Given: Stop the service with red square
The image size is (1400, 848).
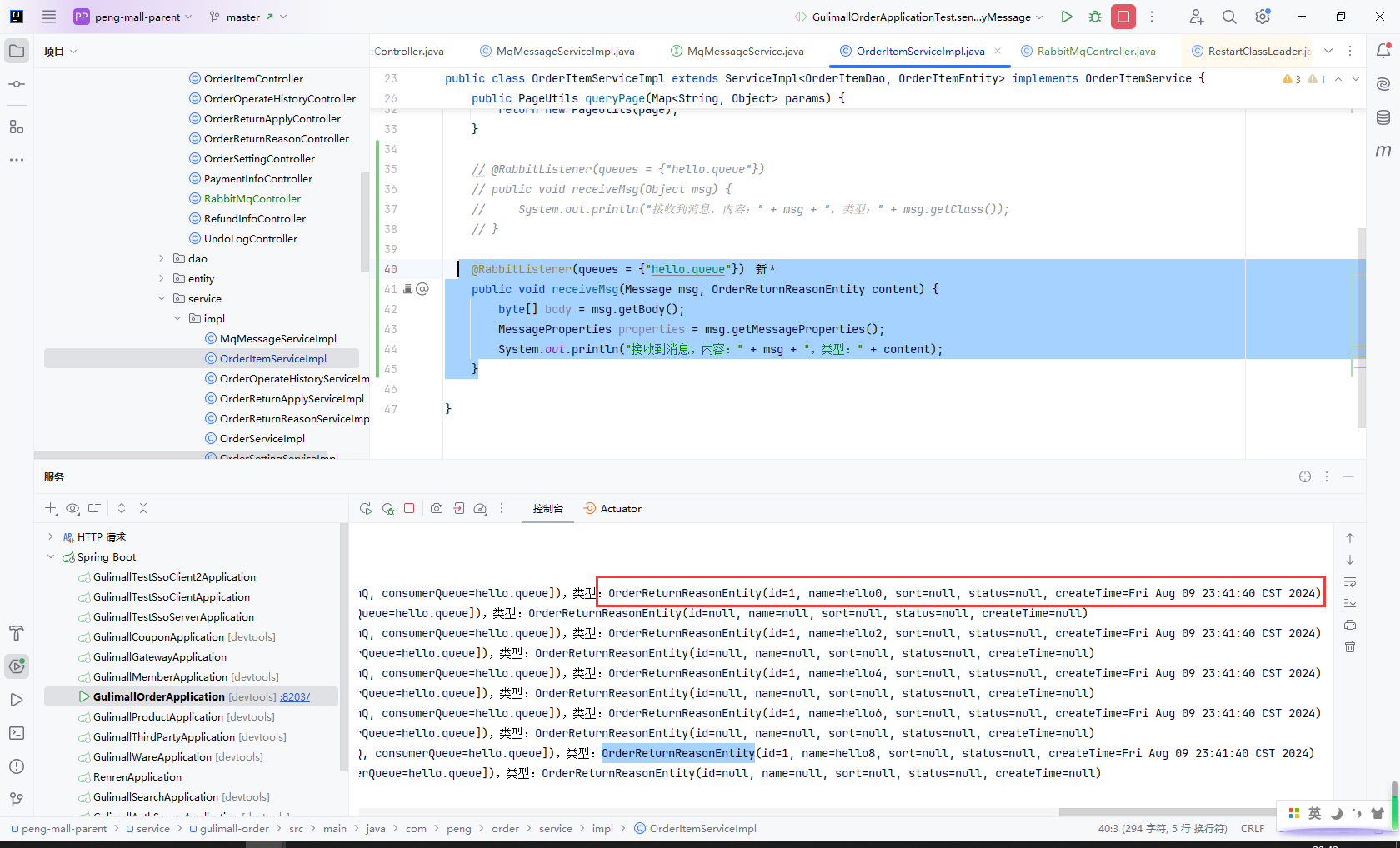Looking at the screenshot, I should coord(409,508).
